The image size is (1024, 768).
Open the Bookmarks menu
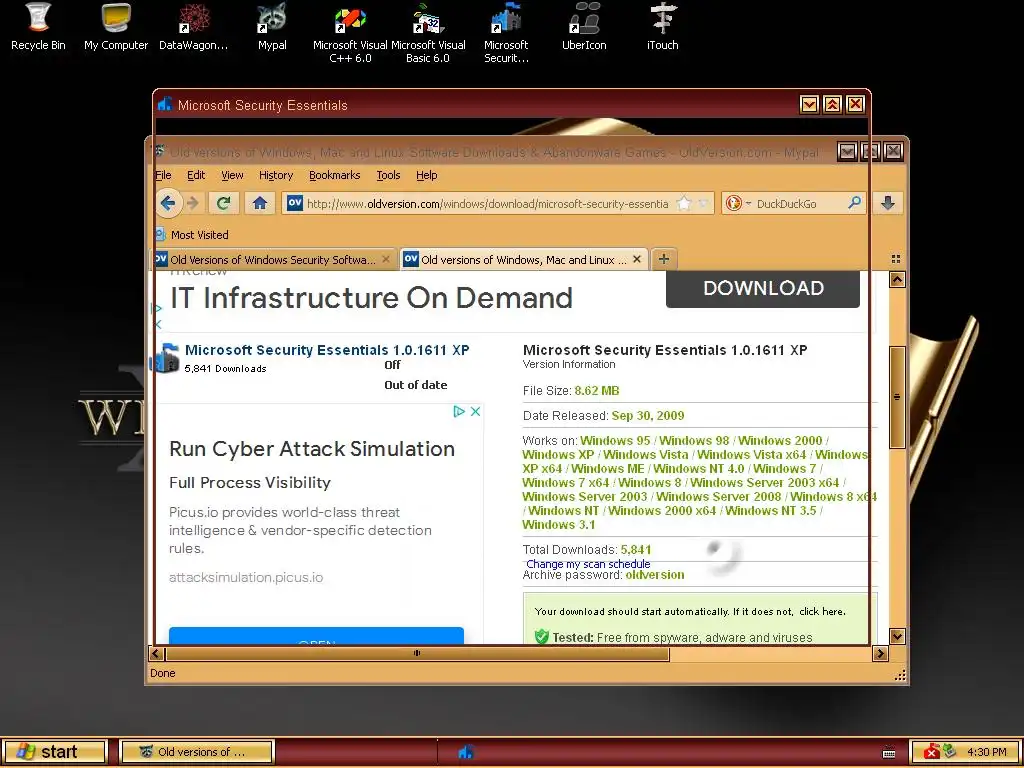tap(334, 175)
